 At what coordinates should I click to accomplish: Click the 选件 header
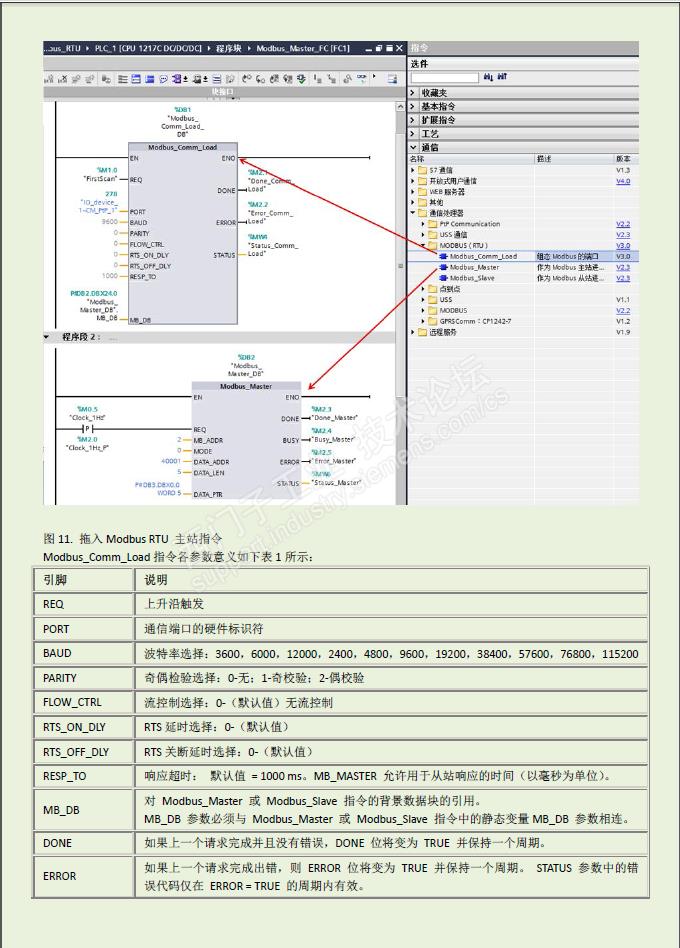pyautogui.click(x=523, y=63)
